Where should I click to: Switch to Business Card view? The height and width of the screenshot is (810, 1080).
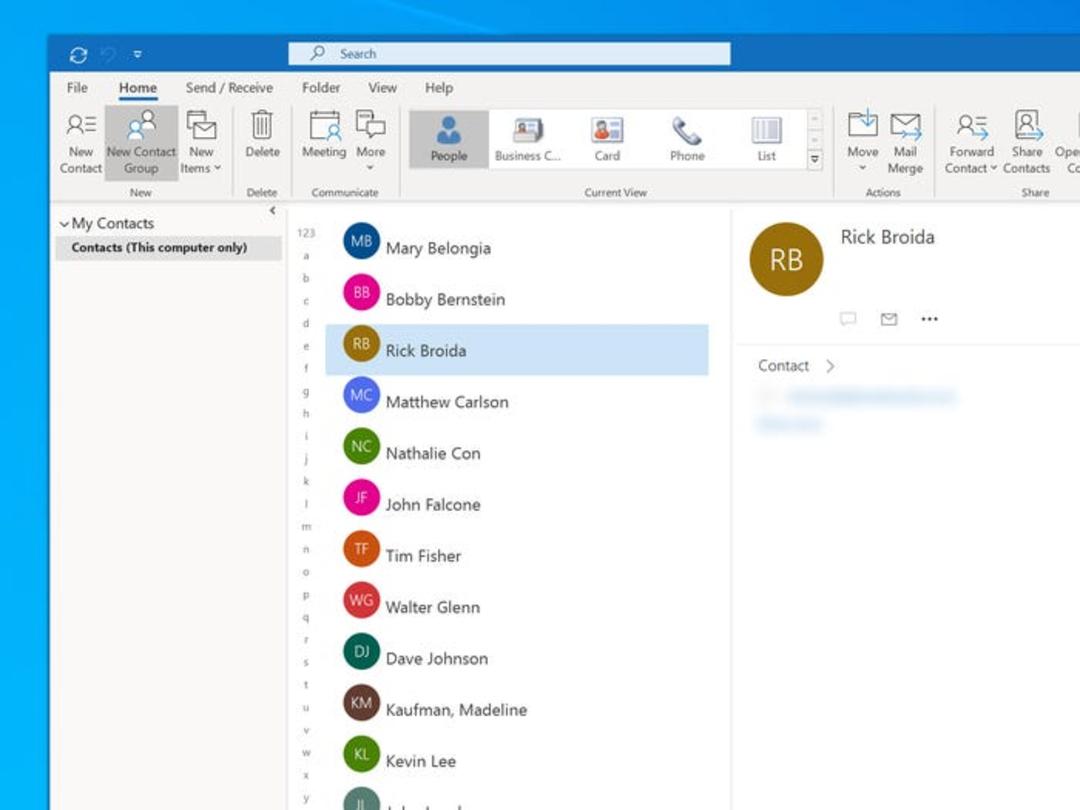pyautogui.click(x=528, y=138)
